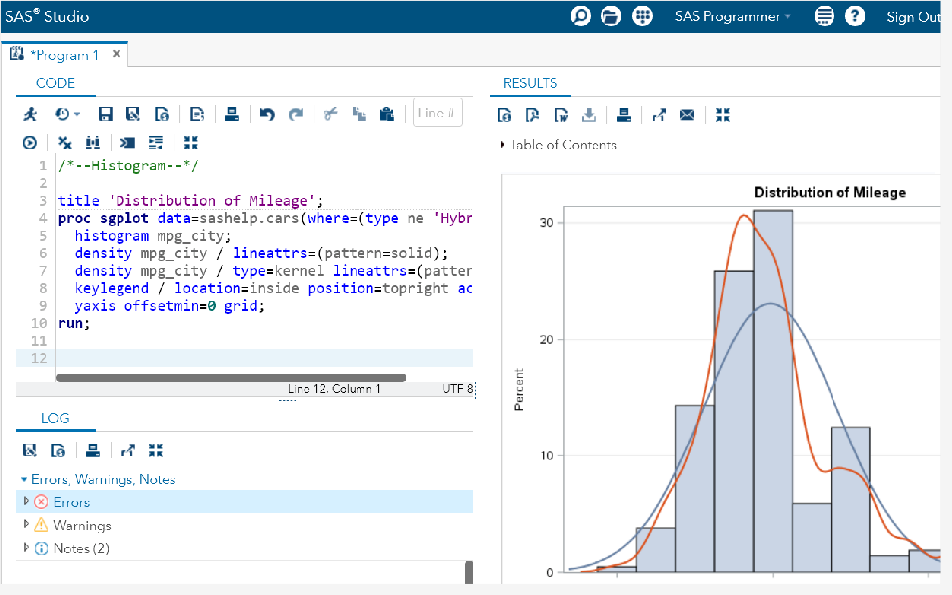Collapse the Errors, Warnings, Notes section
This screenshot has height=595, width=952.
pyautogui.click(x=24, y=479)
